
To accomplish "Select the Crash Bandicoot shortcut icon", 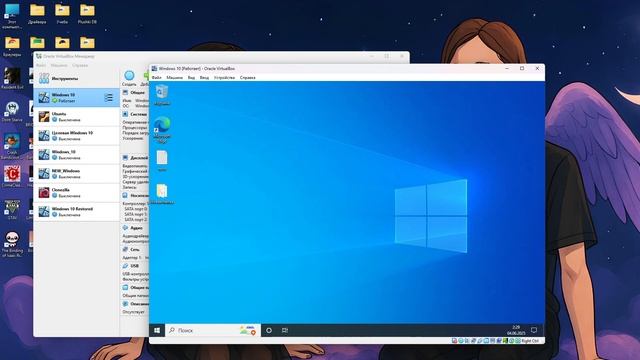I will 12,145.
